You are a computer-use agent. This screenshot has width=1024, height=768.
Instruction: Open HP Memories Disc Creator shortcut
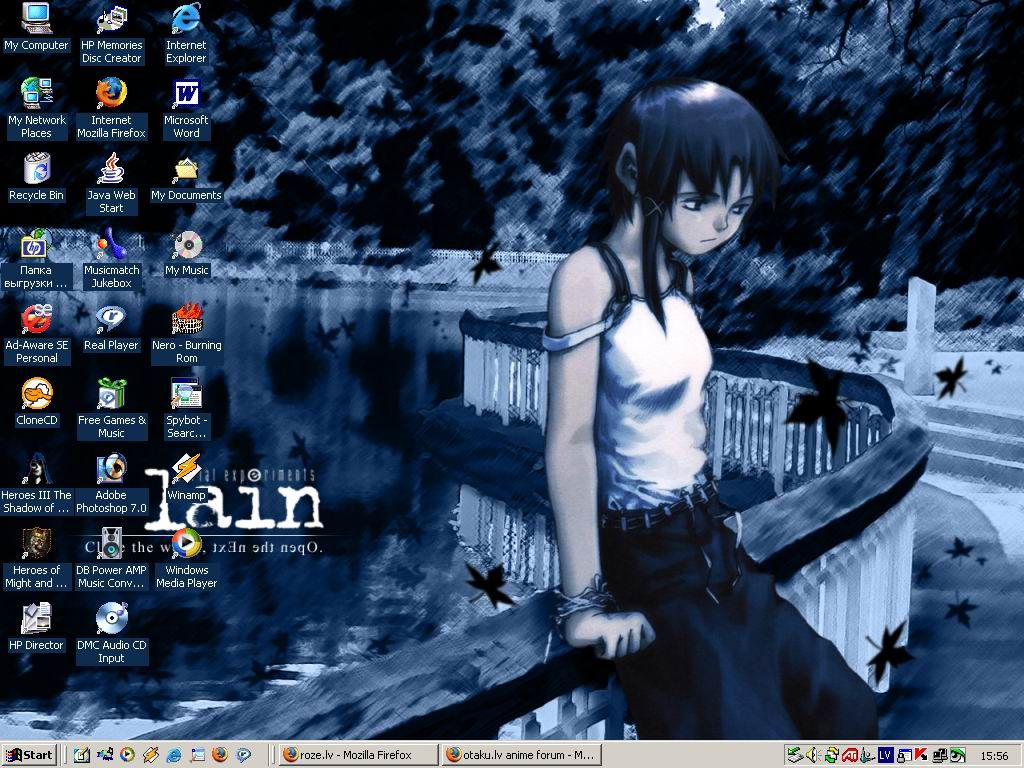point(111,34)
